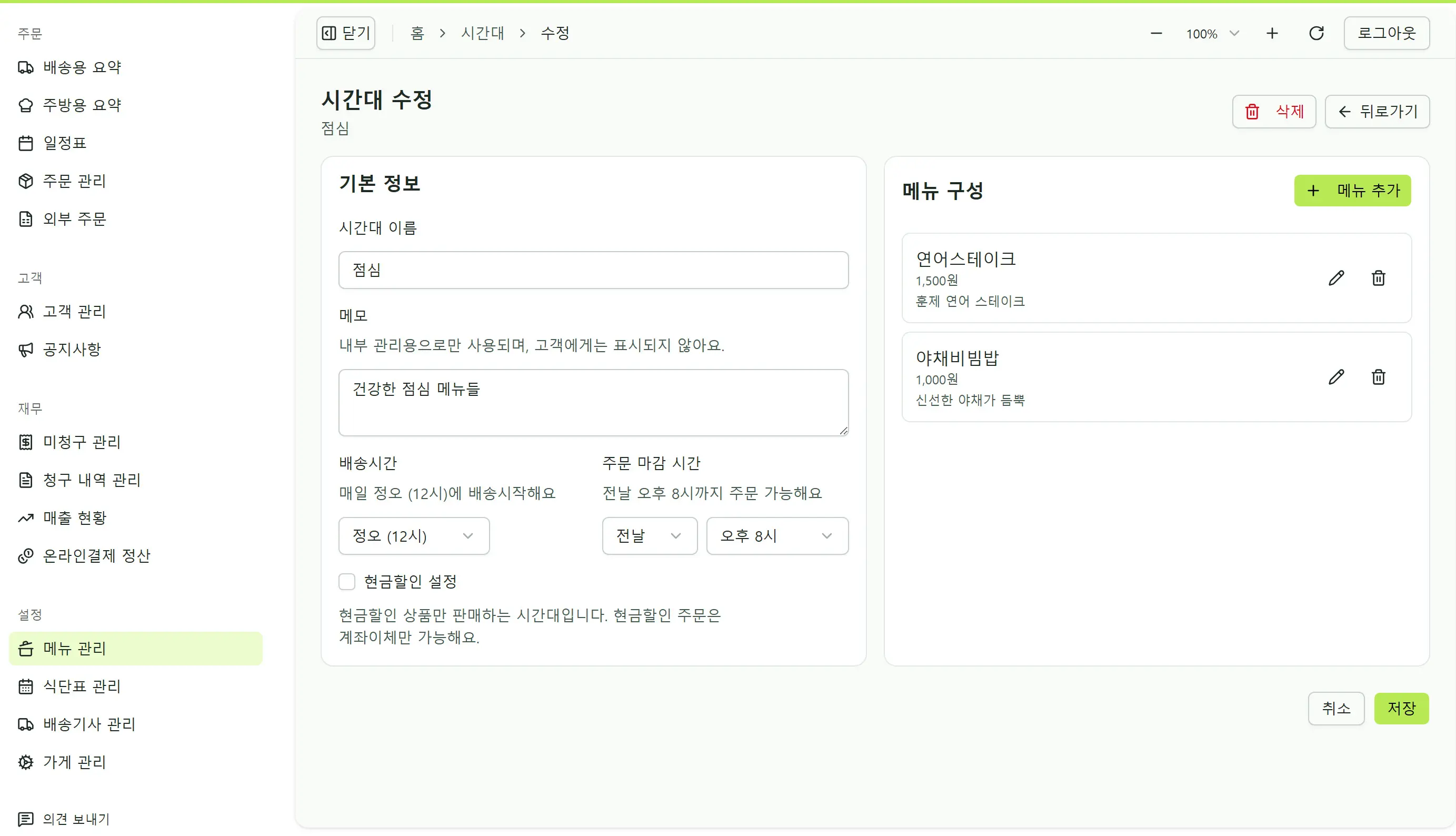The height and width of the screenshot is (836, 1456).
Task: Zoom out with the minus icon
Action: point(1156,33)
